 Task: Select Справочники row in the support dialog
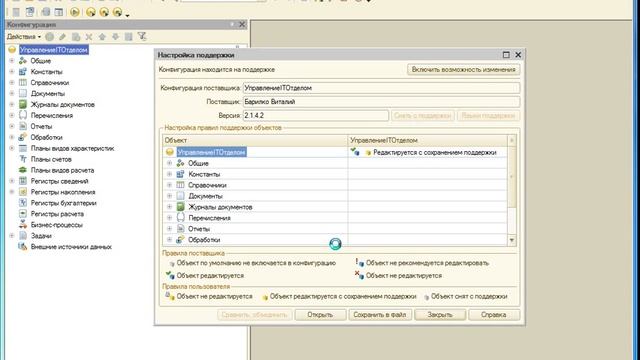[x=207, y=185]
